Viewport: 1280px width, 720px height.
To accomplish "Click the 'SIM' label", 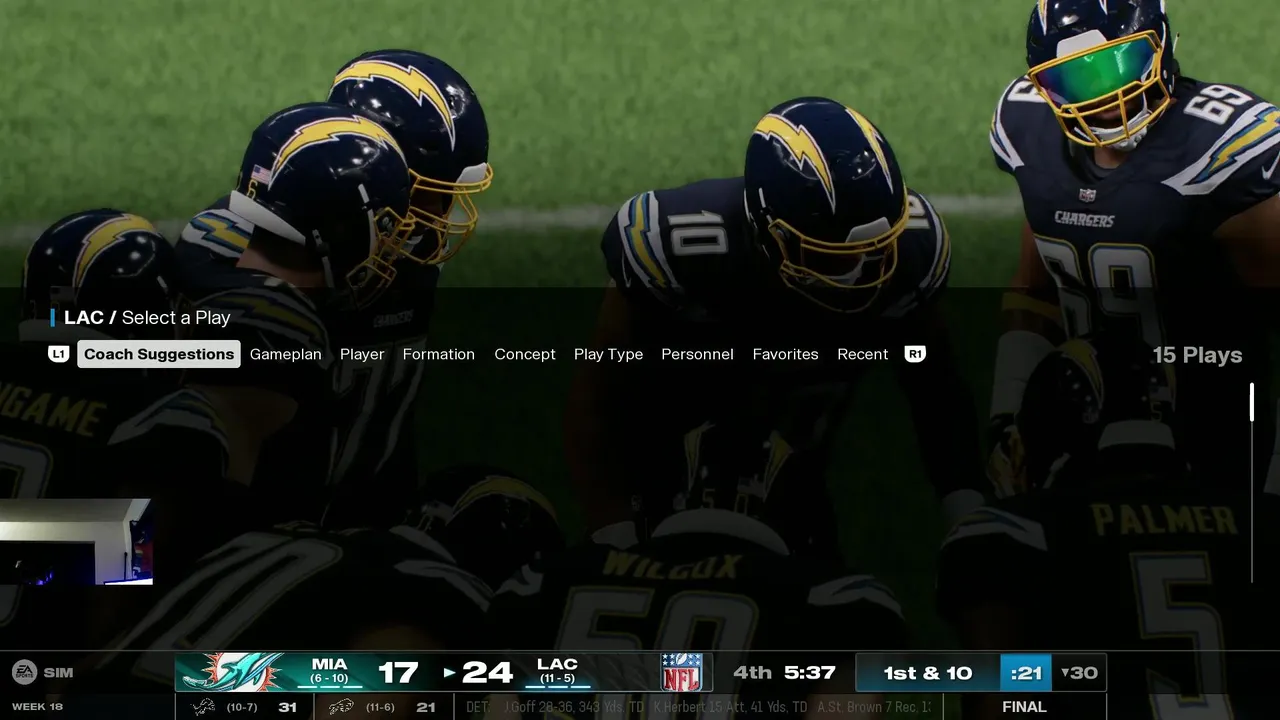I will [58, 672].
